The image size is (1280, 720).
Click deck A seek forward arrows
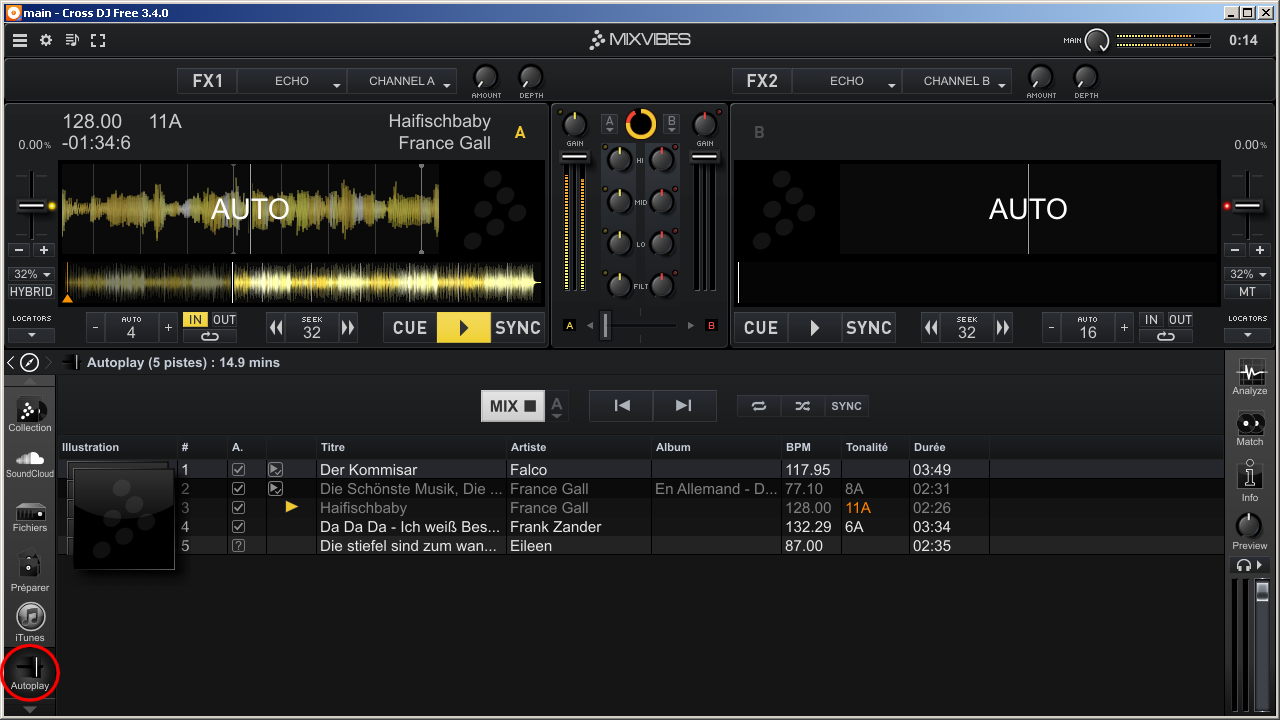click(348, 328)
